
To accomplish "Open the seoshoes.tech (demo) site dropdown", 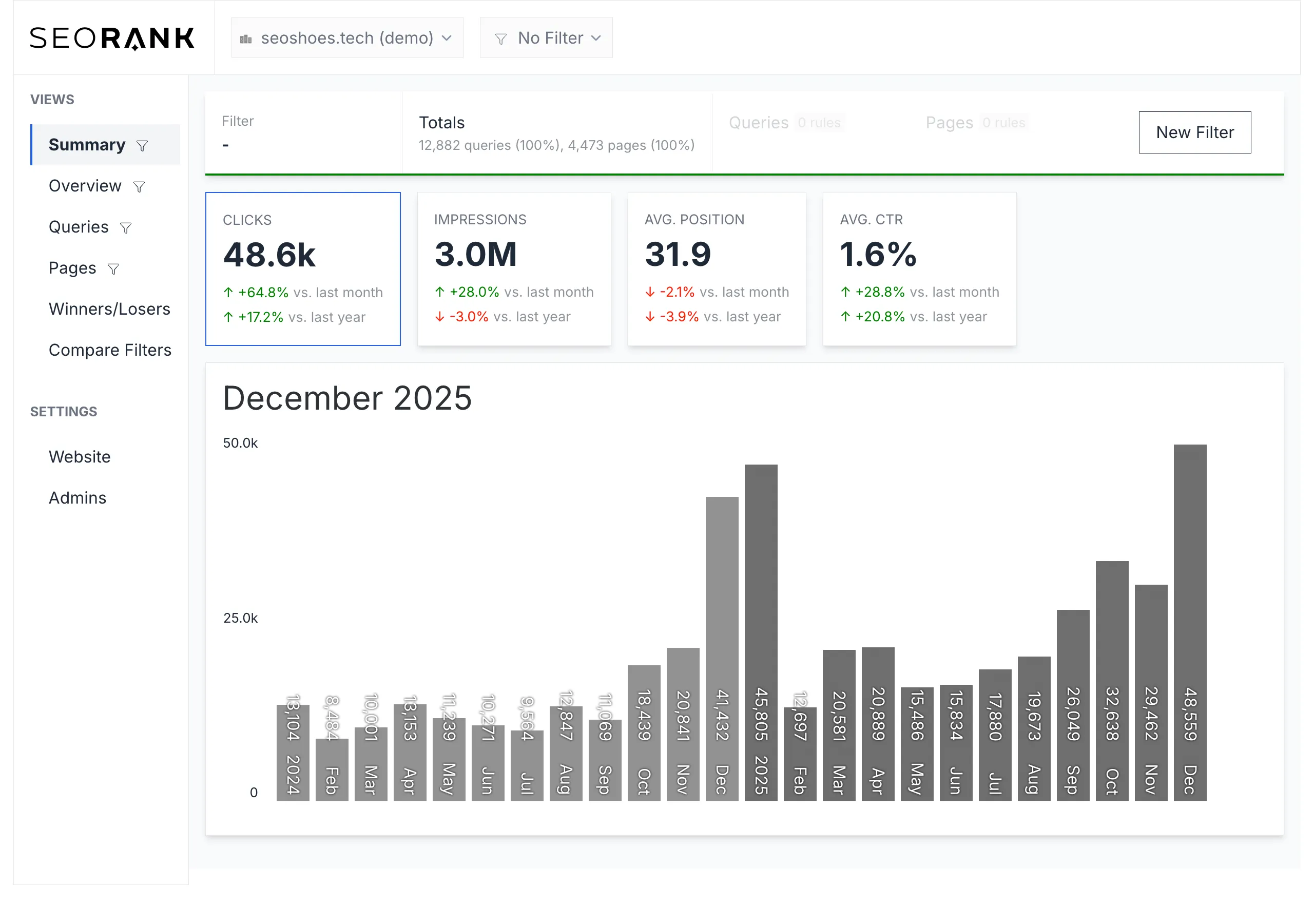I will 347,38.
